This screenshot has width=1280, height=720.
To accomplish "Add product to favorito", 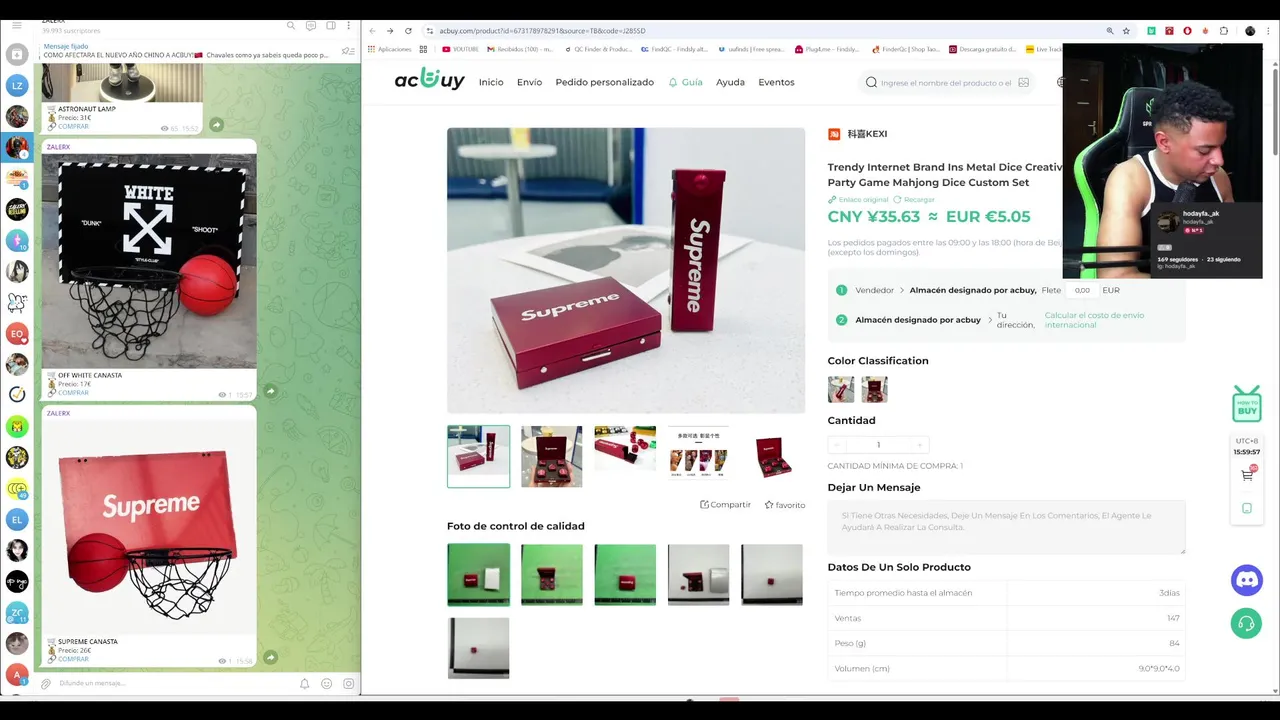I will [784, 505].
